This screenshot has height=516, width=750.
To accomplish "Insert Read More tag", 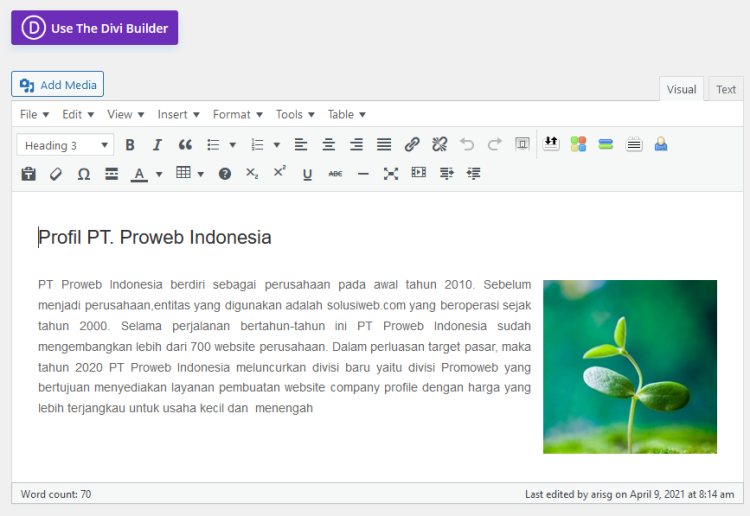I will click(x=111, y=174).
